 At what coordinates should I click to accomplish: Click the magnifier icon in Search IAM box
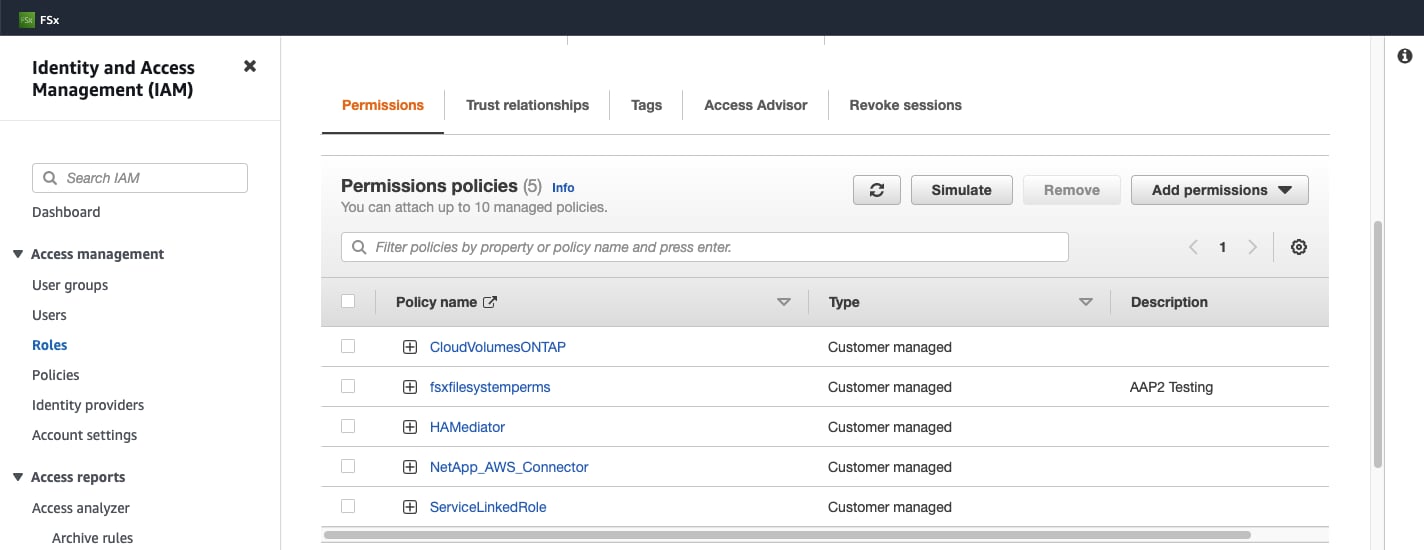pos(51,178)
